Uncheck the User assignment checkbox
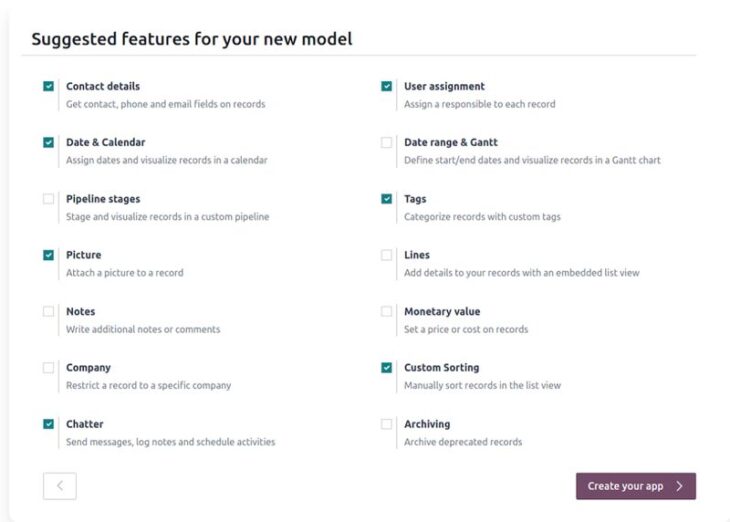This screenshot has height=522, width=730. (x=387, y=87)
